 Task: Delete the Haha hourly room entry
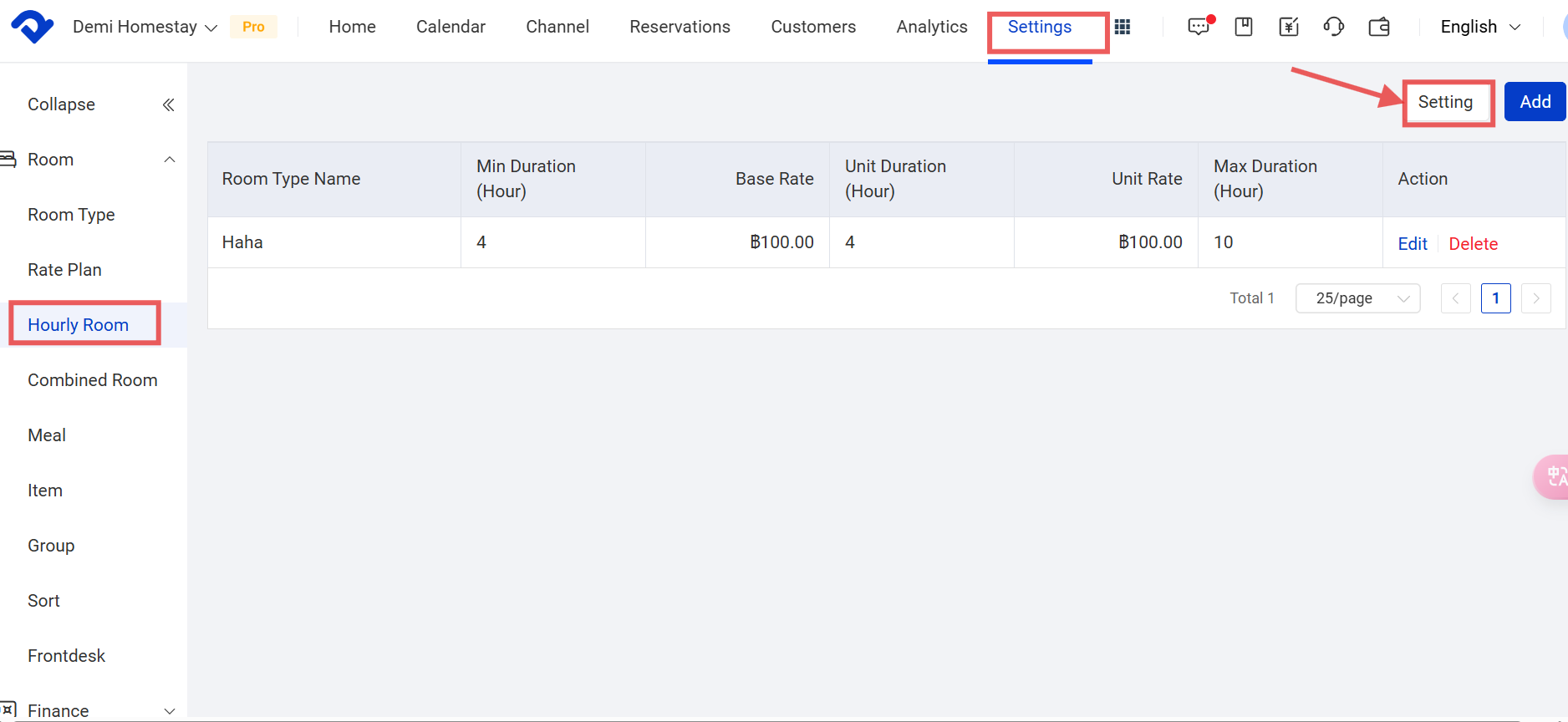point(1473,244)
